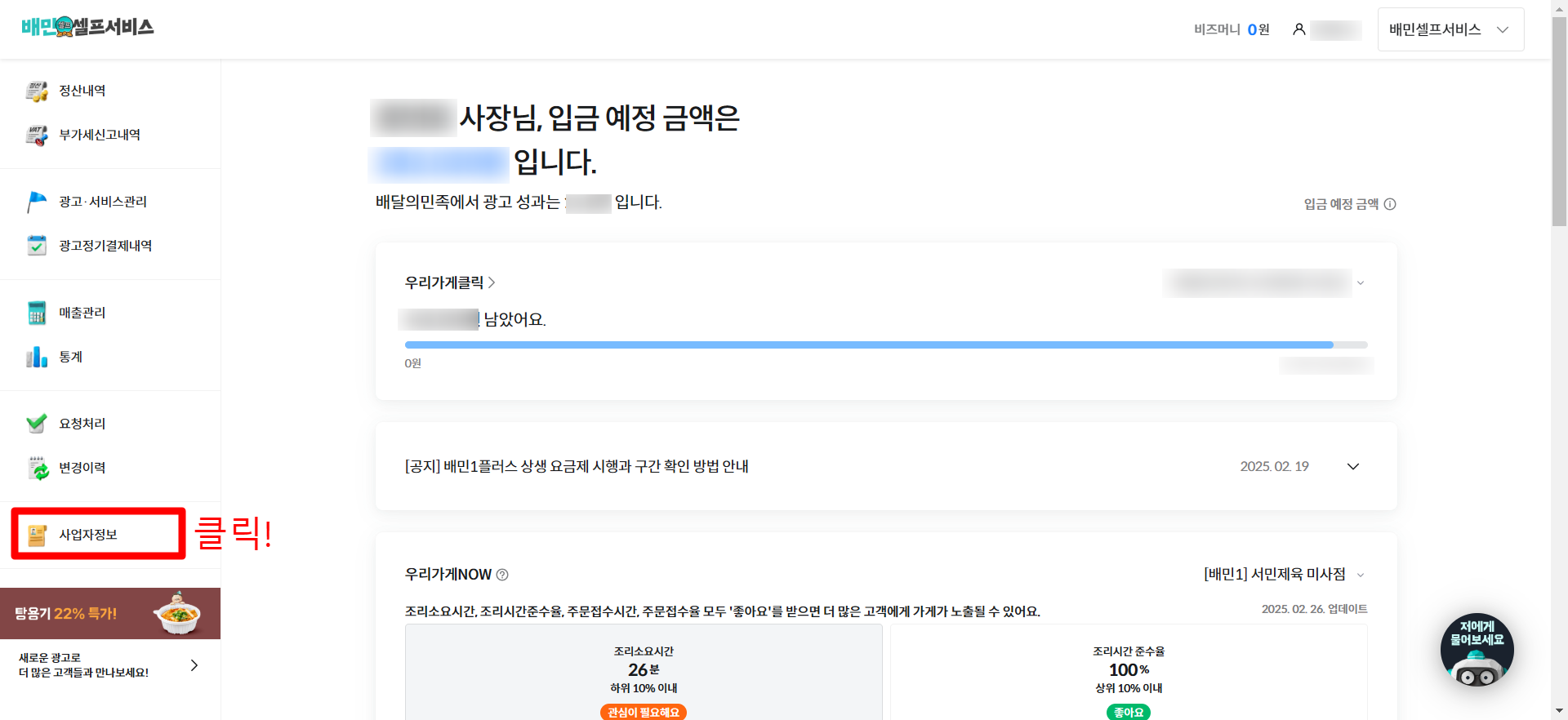Select the 조리소요시간 26분 card
This screenshot has height=720, width=1568.
[x=644, y=673]
